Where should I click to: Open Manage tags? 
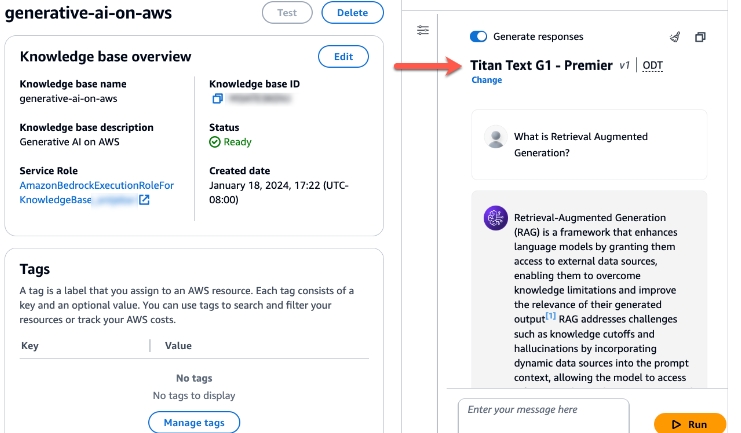pos(194,423)
